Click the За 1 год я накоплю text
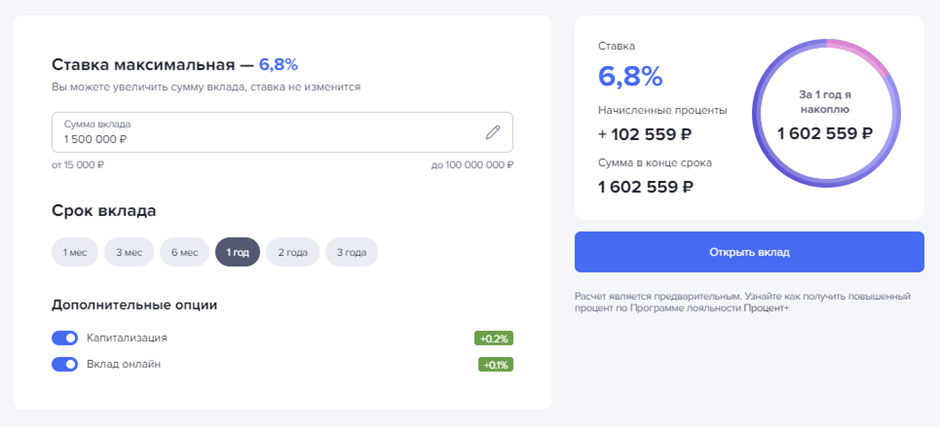The width and height of the screenshot is (940, 427). click(x=825, y=102)
